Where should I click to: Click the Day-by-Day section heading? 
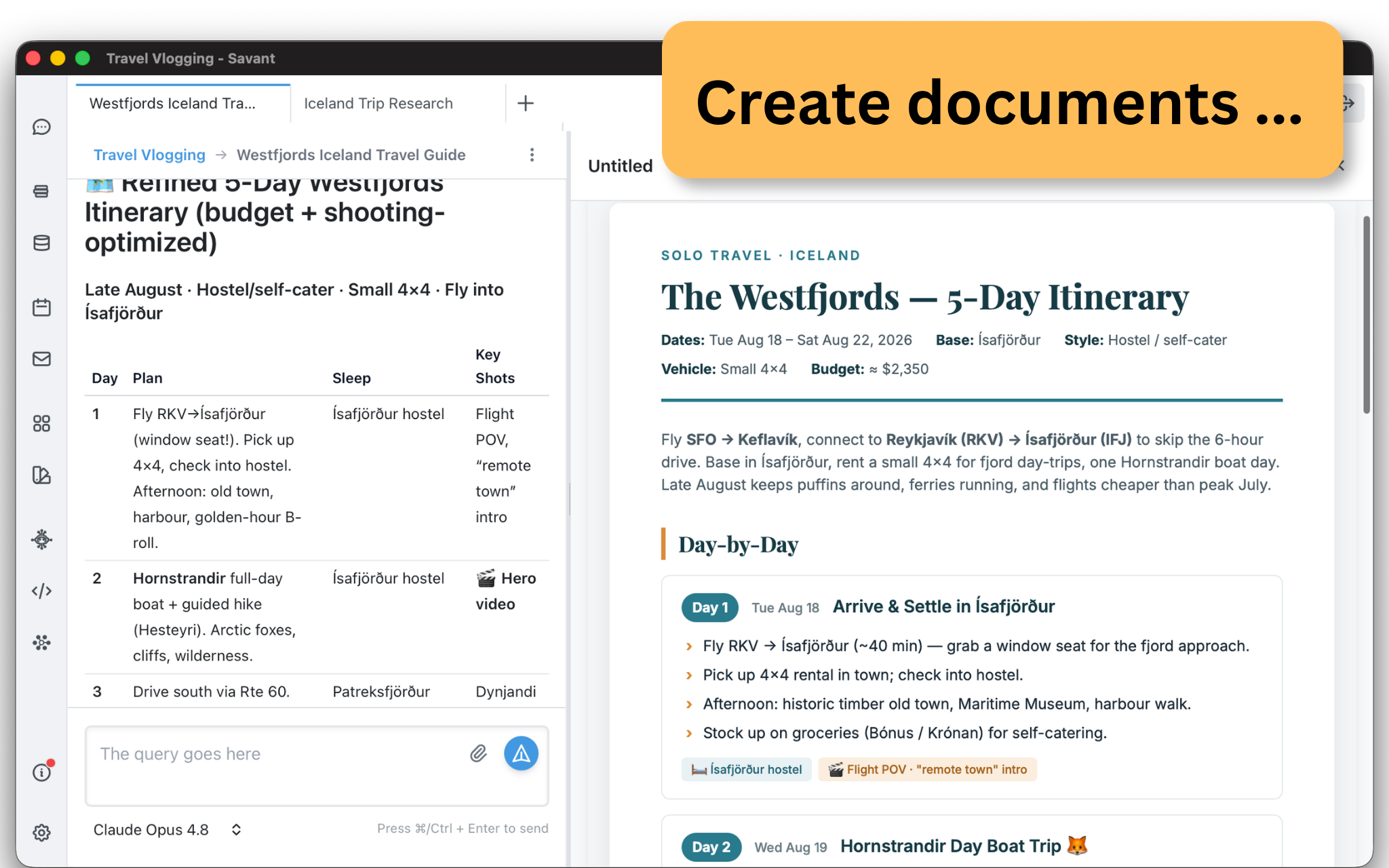point(738,545)
